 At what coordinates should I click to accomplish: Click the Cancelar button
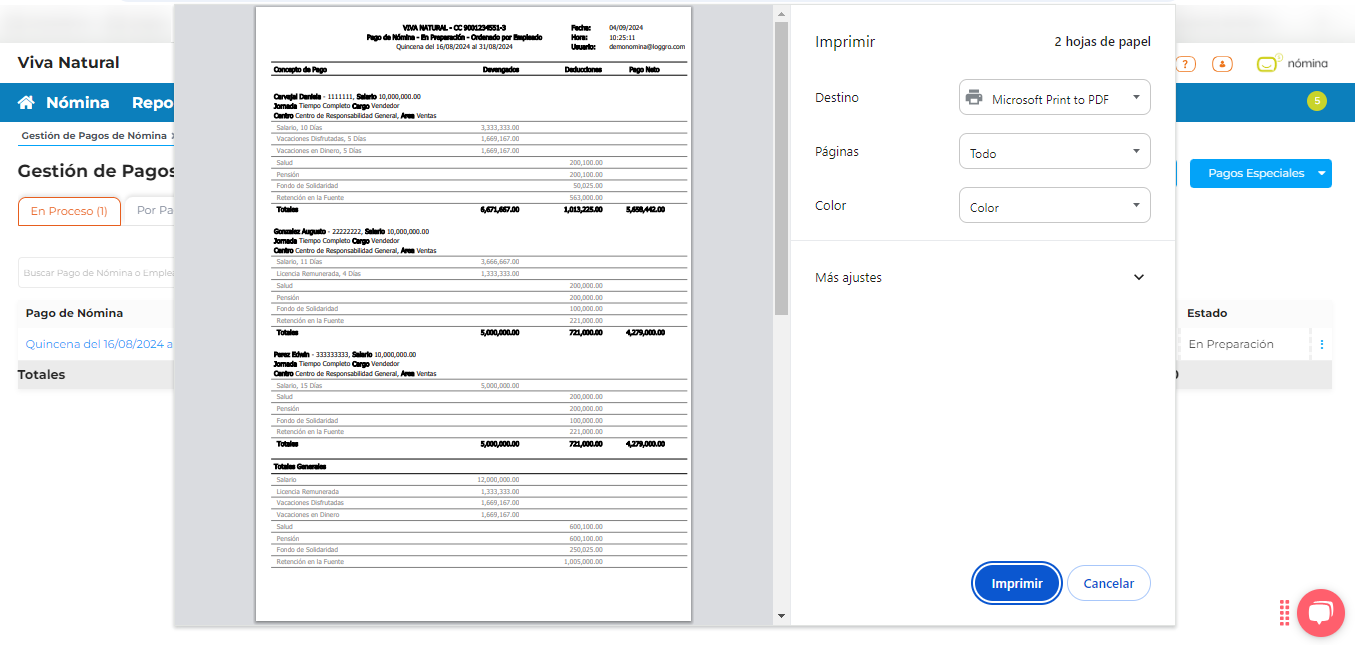pos(1108,584)
